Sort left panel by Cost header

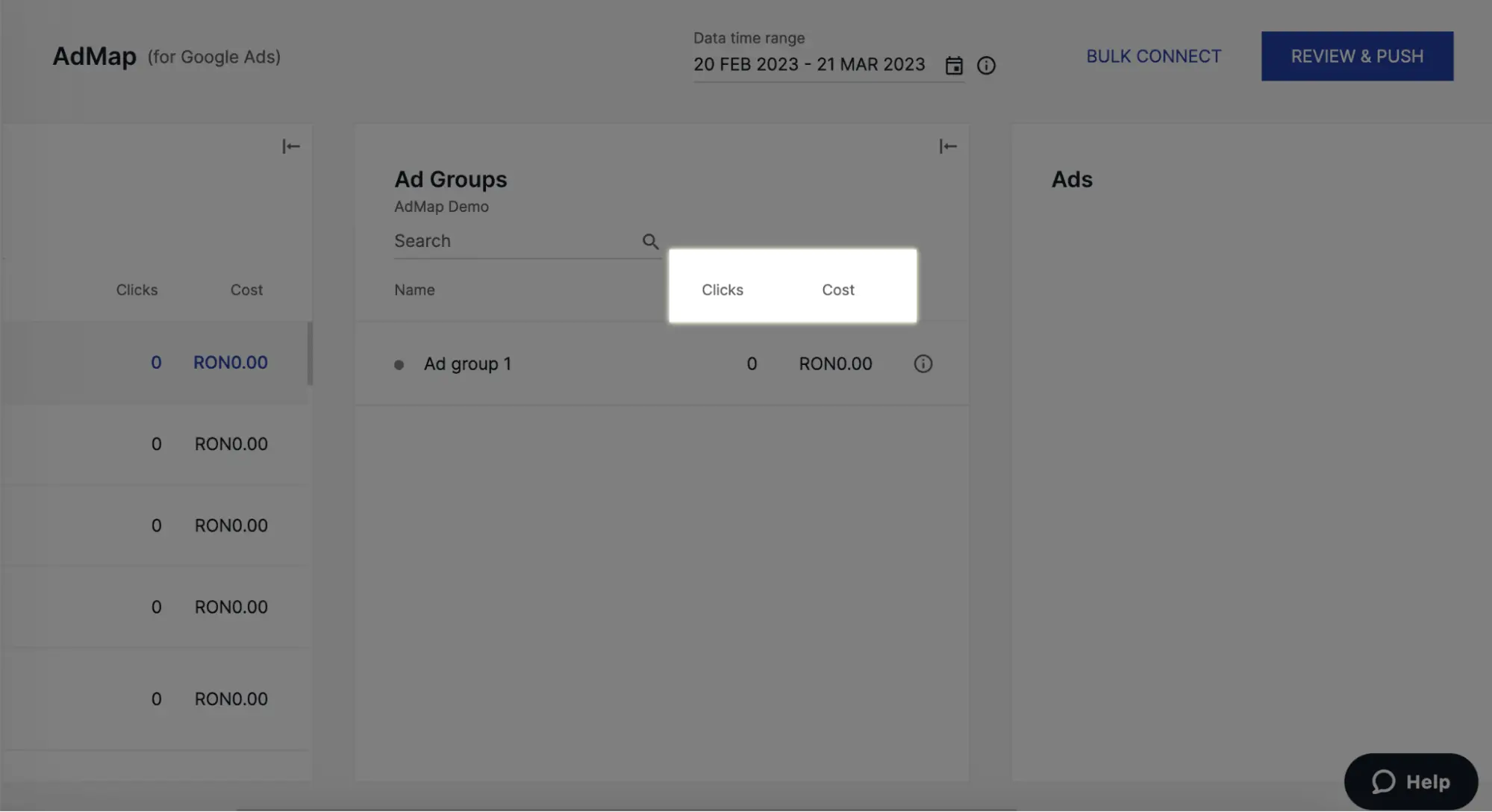pyautogui.click(x=246, y=290)
